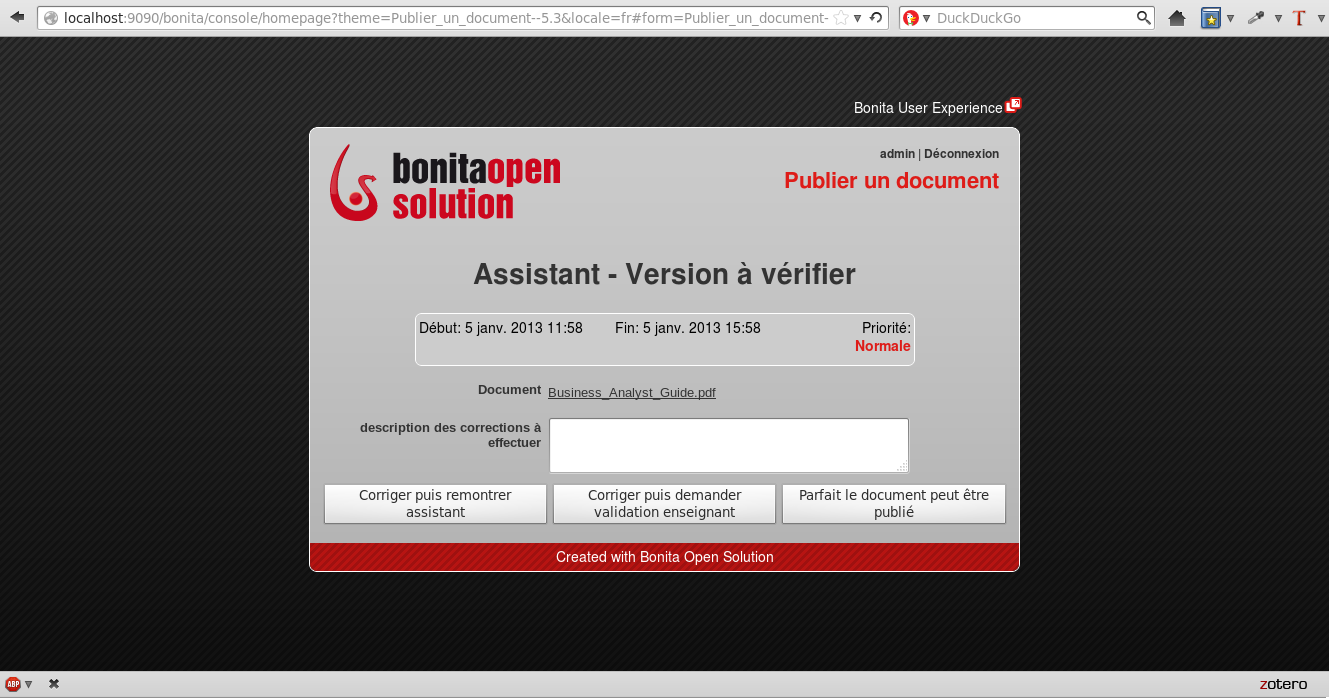Click the Bonita User Experience link

[928, 108]
